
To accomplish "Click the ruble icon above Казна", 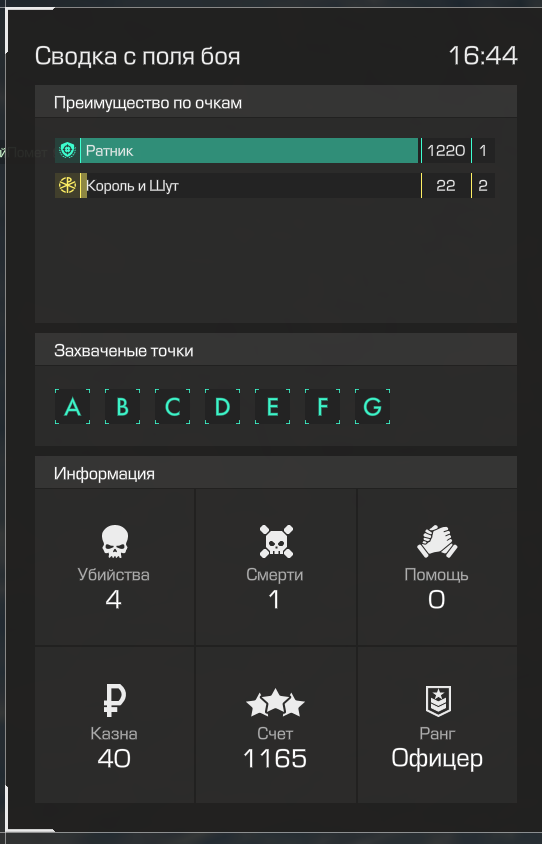I will tap(114, 700).
